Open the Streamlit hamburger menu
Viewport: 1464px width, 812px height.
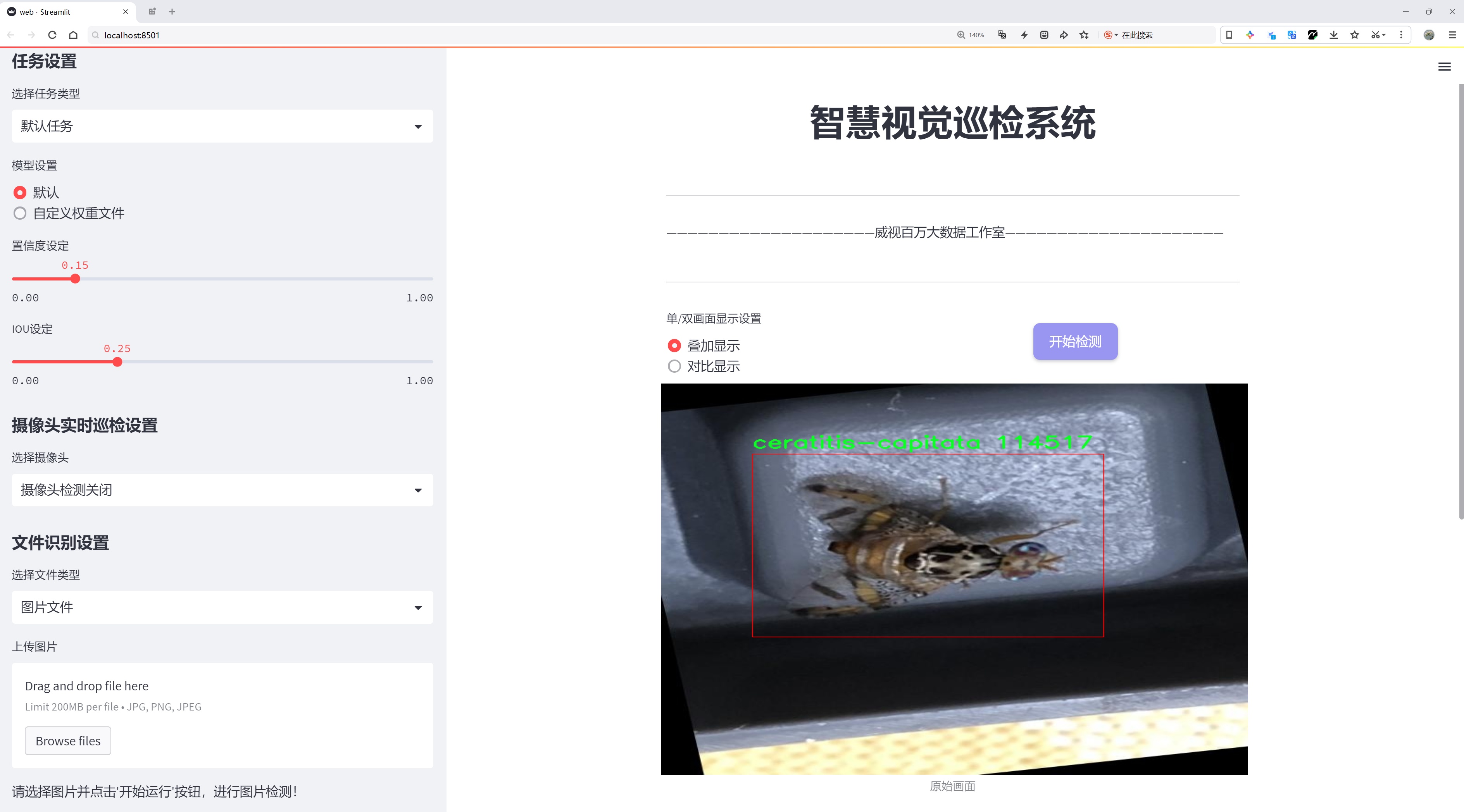pos(1443,67)
